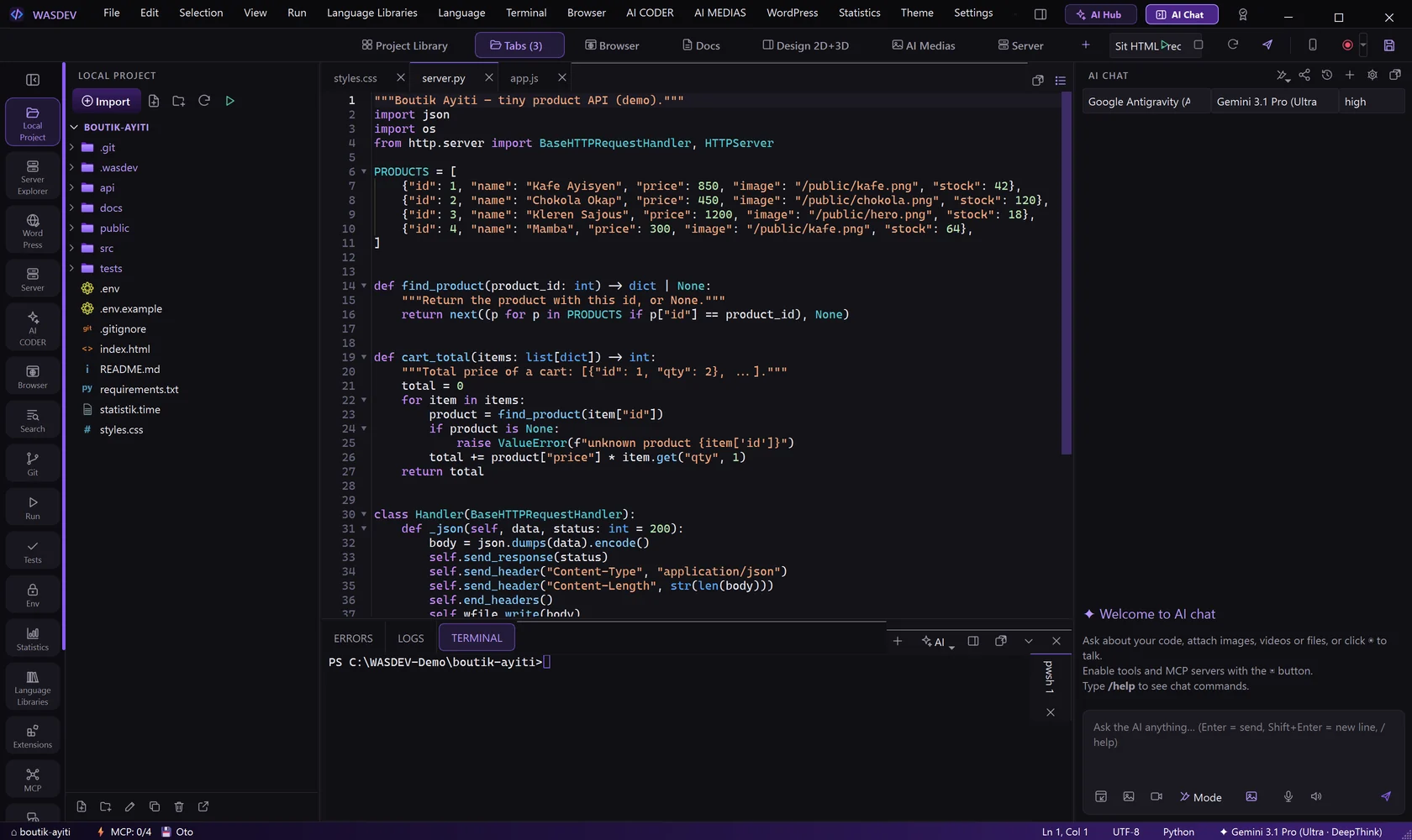
Task: Toggle the left sidebar collapse icon
Action: [33, 80]
